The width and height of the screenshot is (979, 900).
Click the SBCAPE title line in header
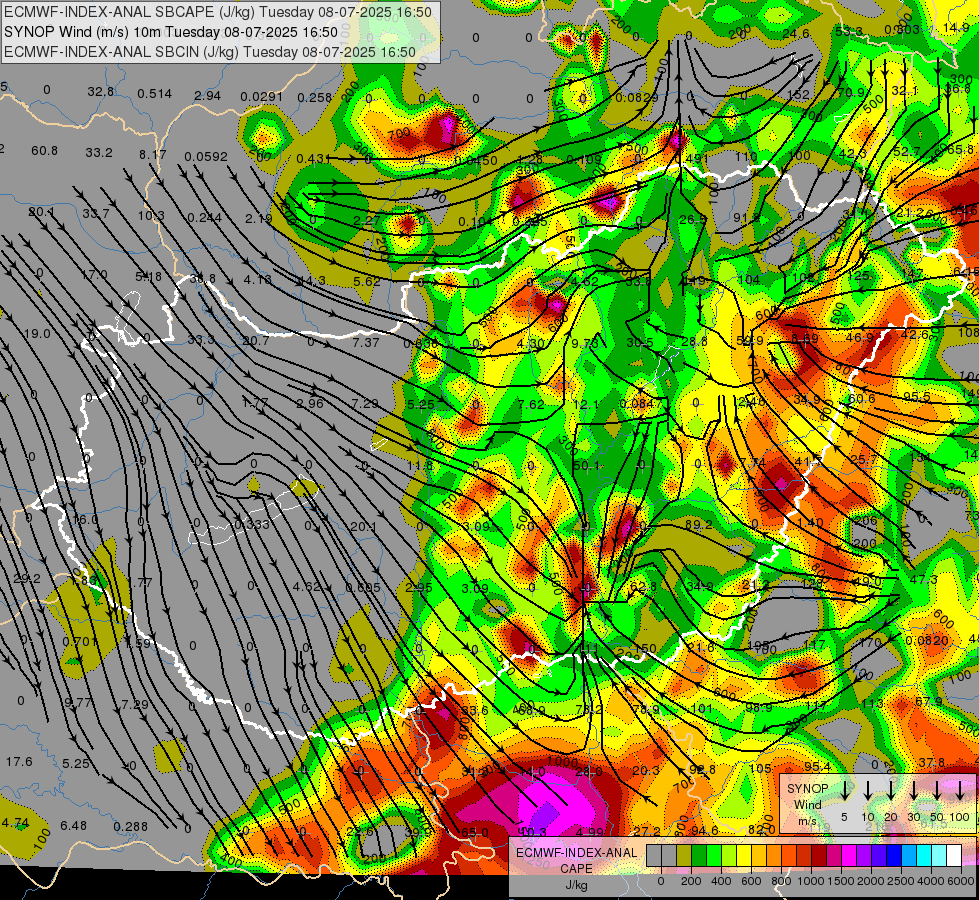pyautogui.click(x=218, y=12)
